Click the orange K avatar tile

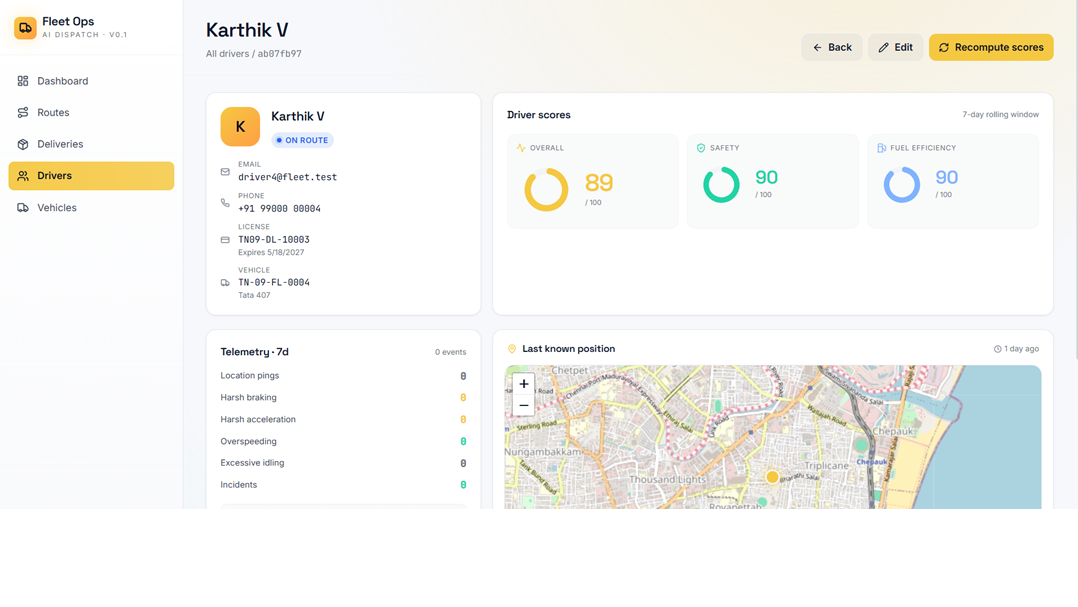coord(240,126)
